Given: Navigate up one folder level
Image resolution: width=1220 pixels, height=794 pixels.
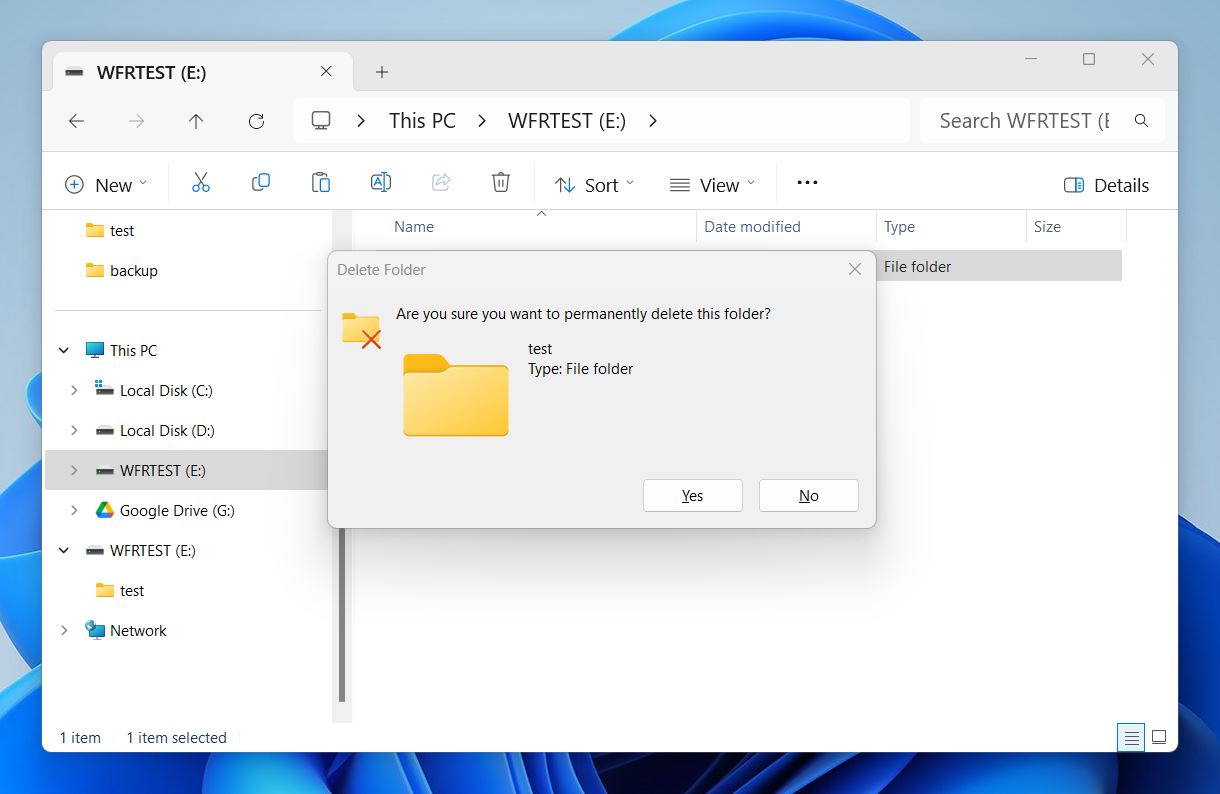Looking at the screenshot, I should coord(196,121).
